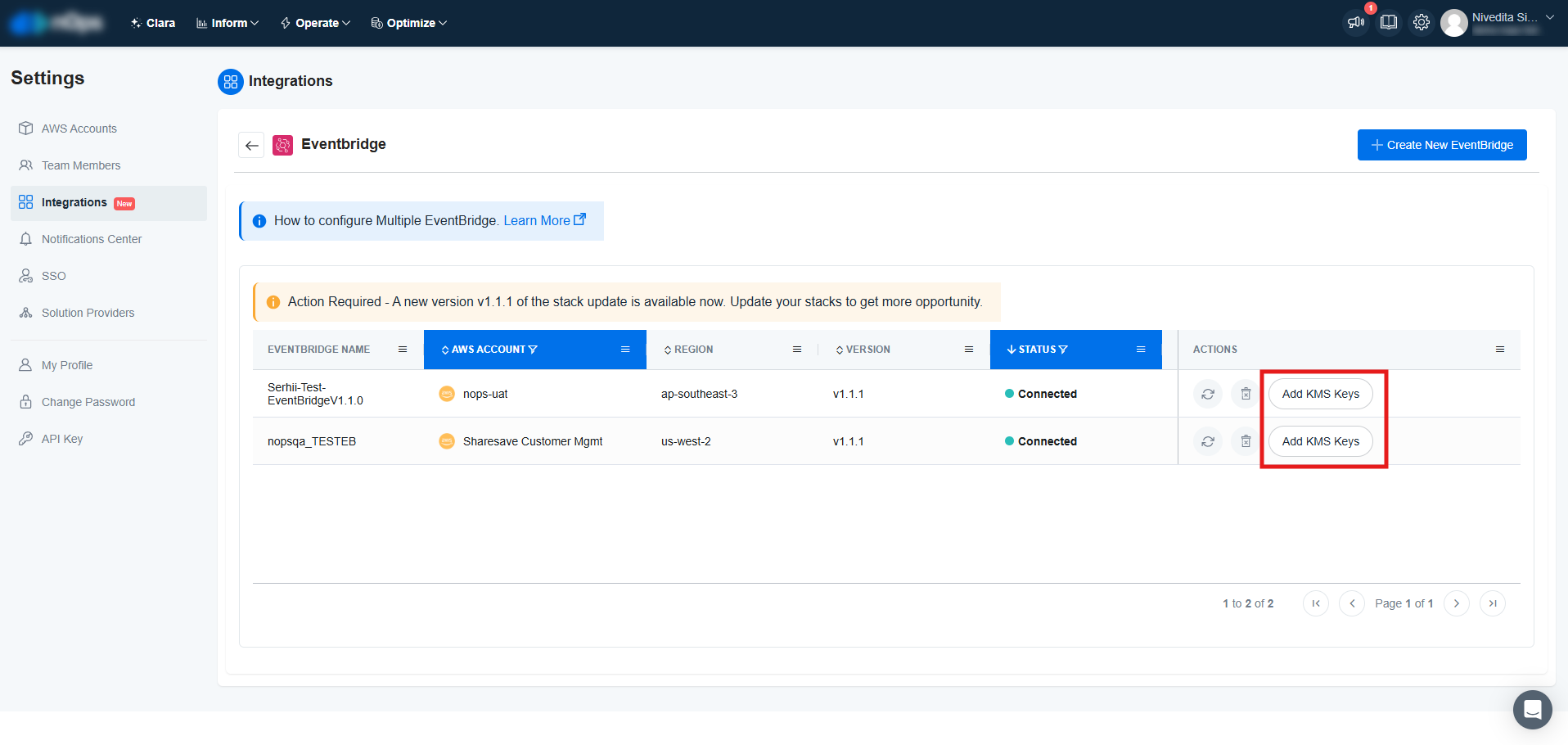Click Create New EventBridge button
The image size is (1568, 745).
tap(1441, 145)
